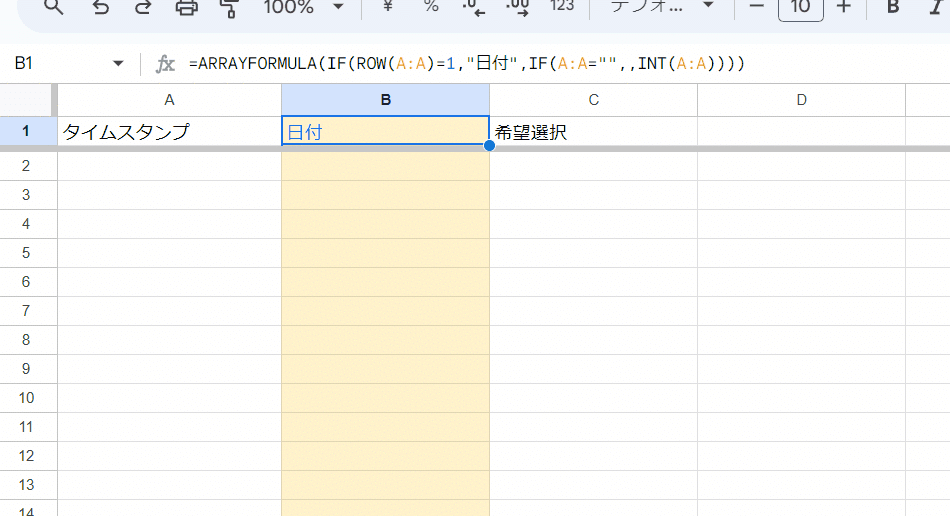Click the fx function icon
This screenshot has width=950, height=516.
pyautogui.click(x=165, y=64)
